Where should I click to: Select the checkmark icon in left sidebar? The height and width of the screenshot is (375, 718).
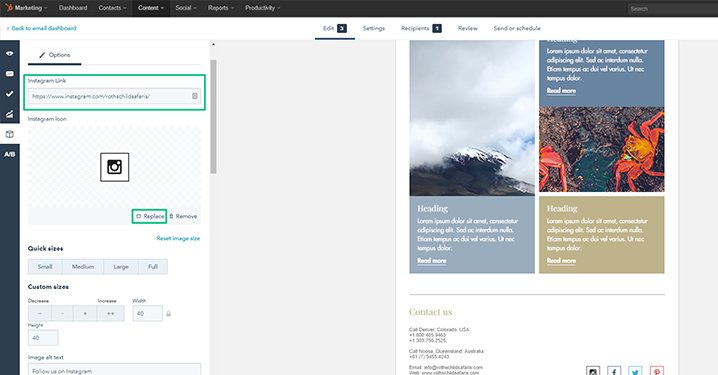click(x=10, y=94)
